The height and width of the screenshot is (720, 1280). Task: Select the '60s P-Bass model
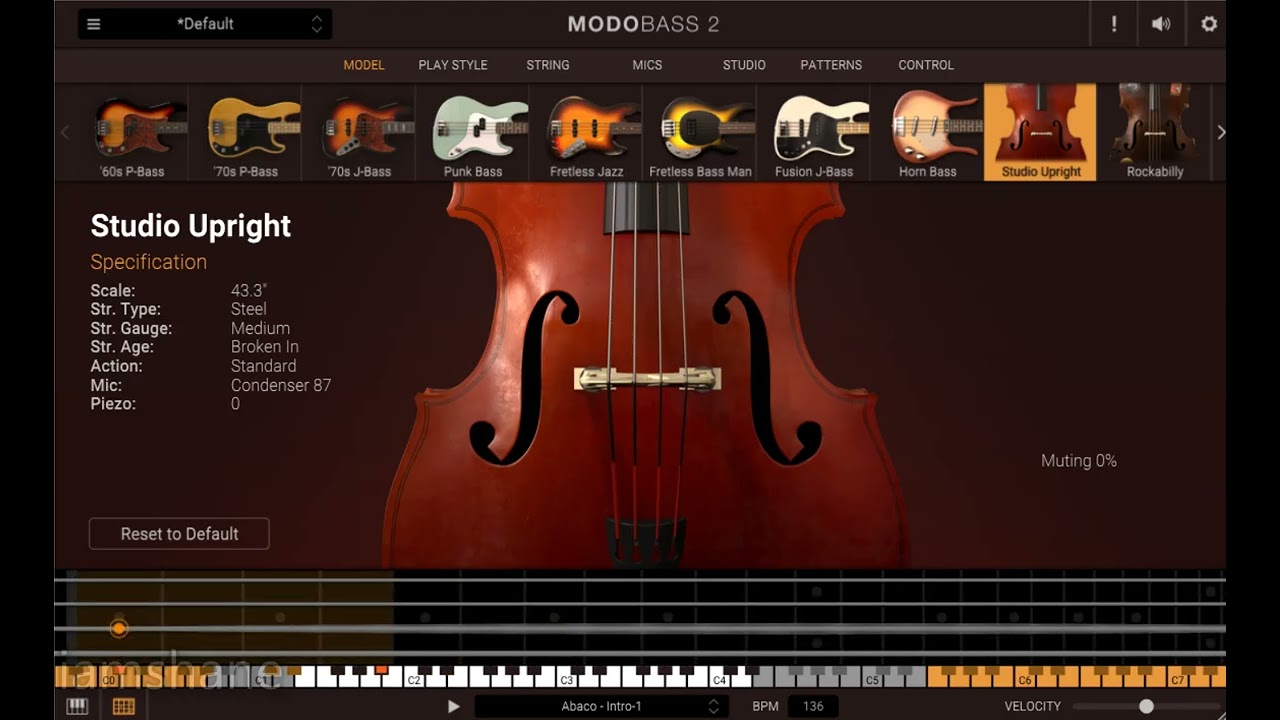(x=132, y=132)
